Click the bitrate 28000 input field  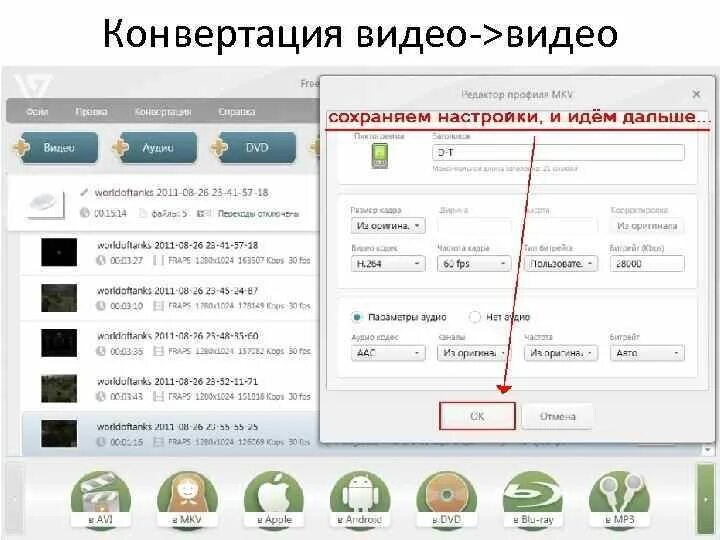[x=647, y=264]
